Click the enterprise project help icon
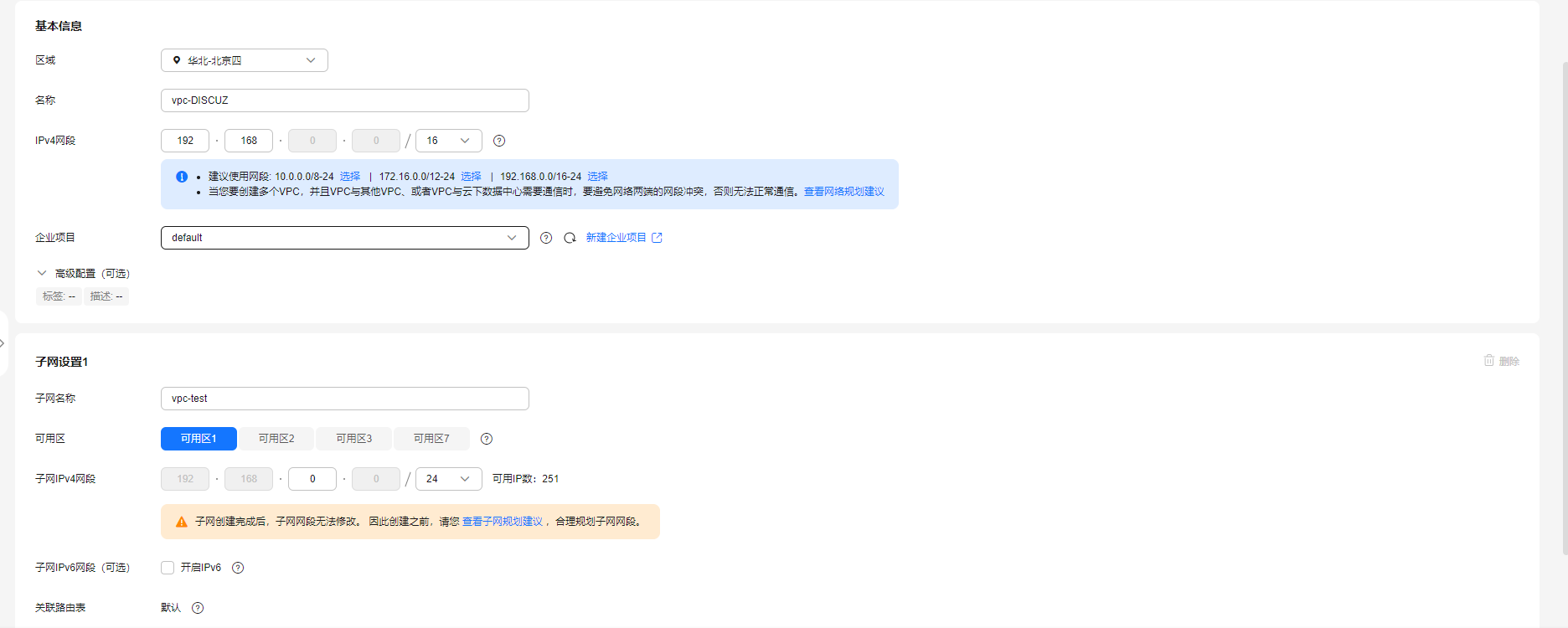 coord(546,238)
